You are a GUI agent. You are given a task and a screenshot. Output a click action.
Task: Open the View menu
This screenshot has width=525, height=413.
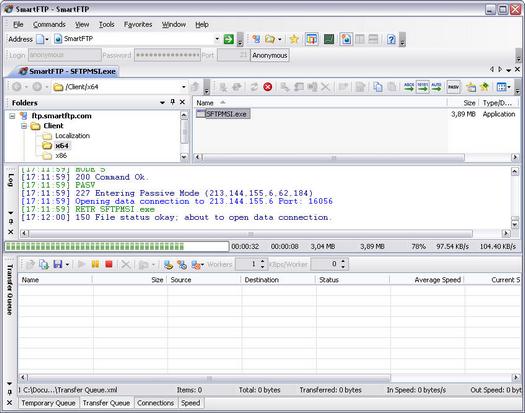click(x=82, y=24)
